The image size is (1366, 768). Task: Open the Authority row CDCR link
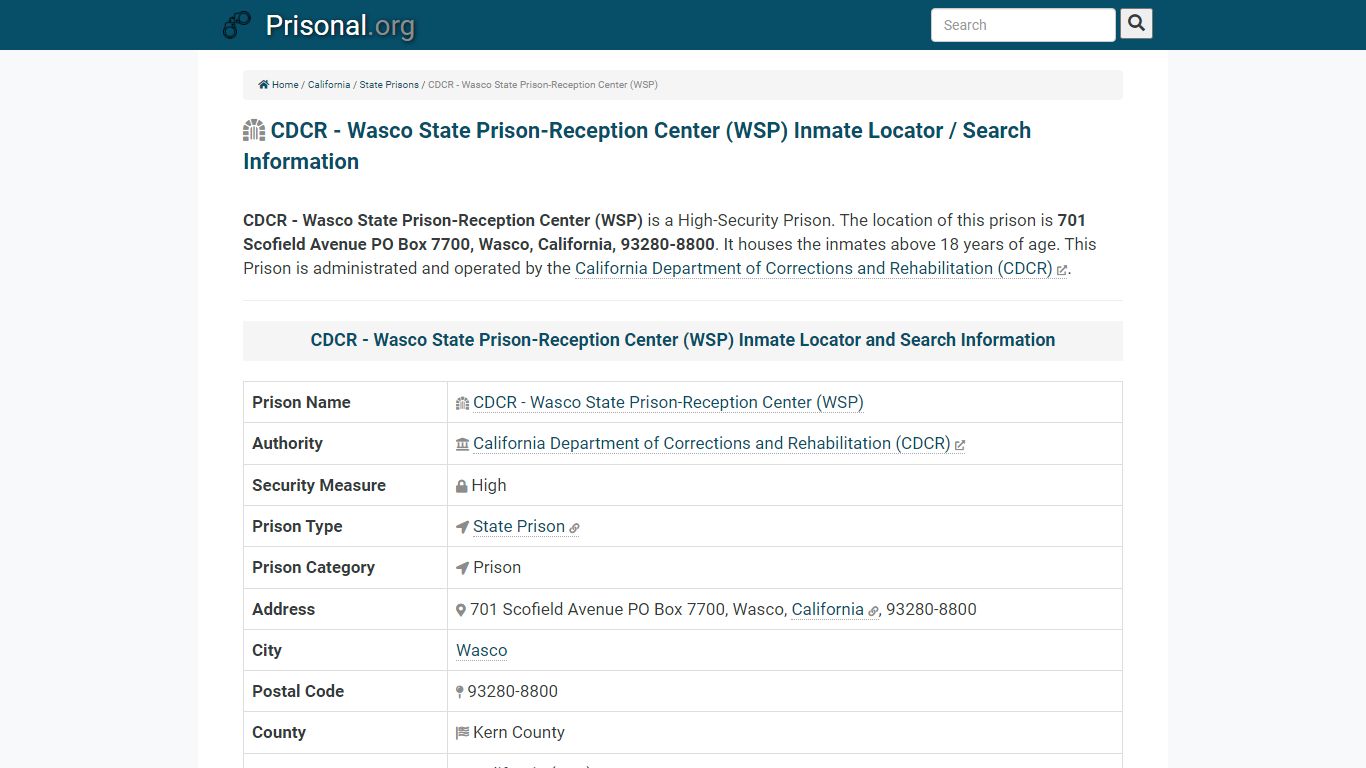711,443
